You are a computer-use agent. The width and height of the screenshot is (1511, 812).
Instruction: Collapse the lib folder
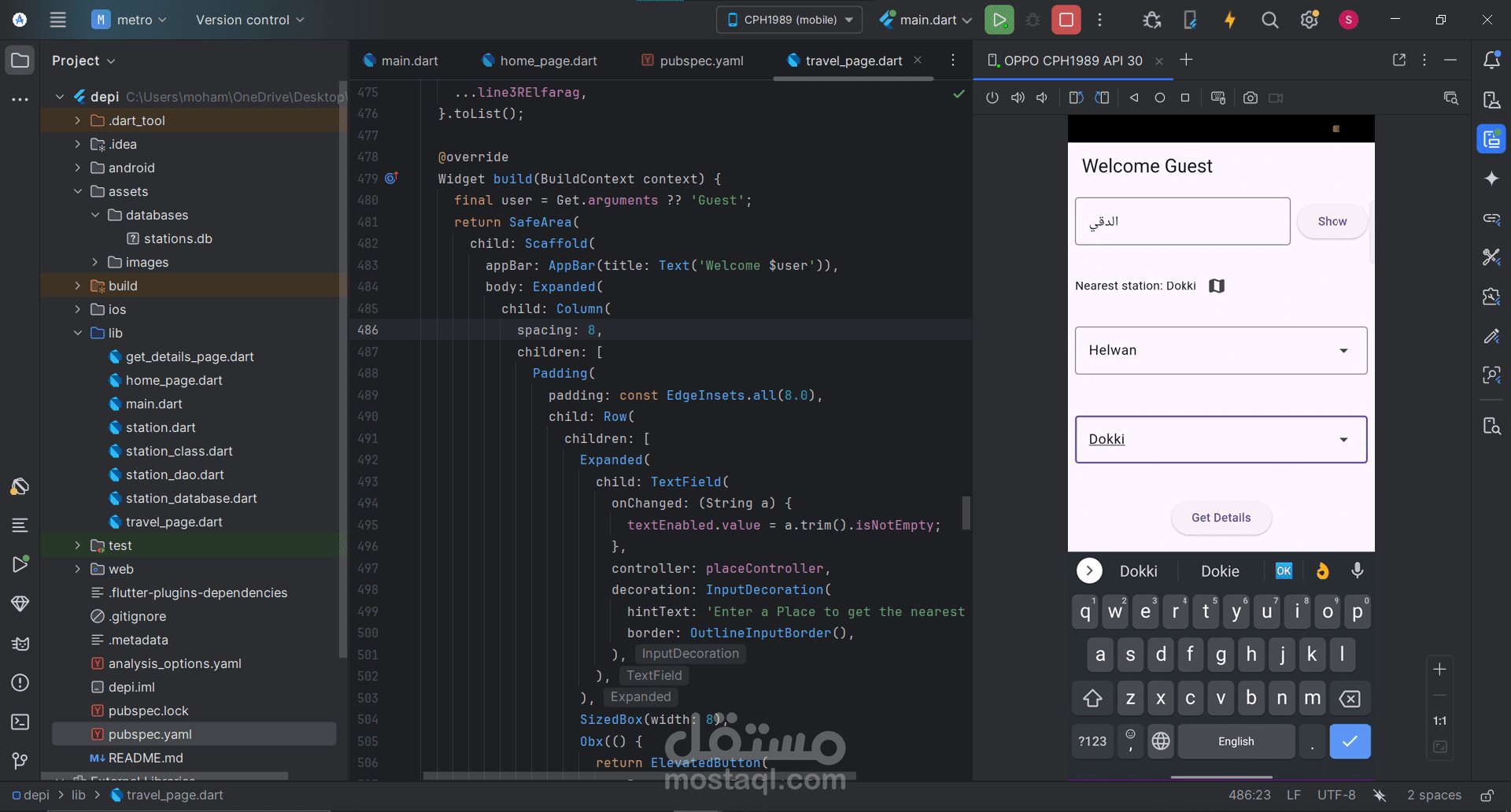pyautogui.click(x=77, y=333)
